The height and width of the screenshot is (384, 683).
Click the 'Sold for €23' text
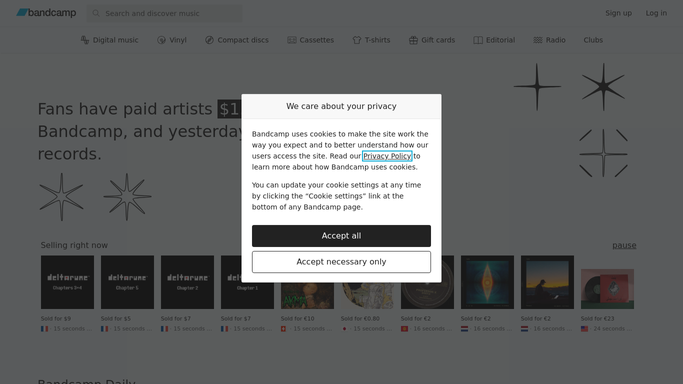coord(598,319)
